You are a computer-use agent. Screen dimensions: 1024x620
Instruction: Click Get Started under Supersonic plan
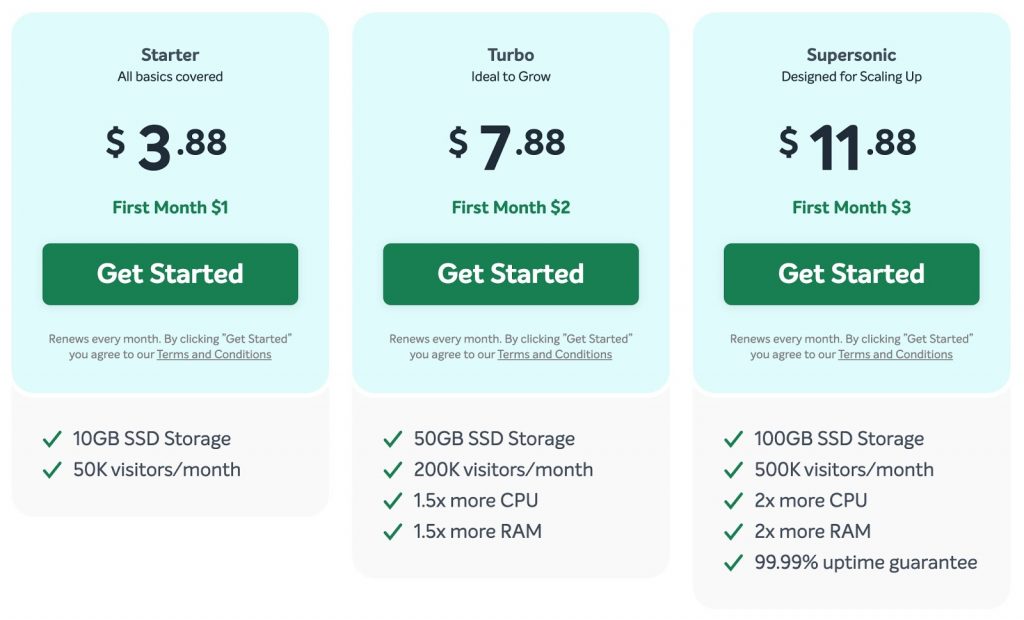tap(852, 274)
